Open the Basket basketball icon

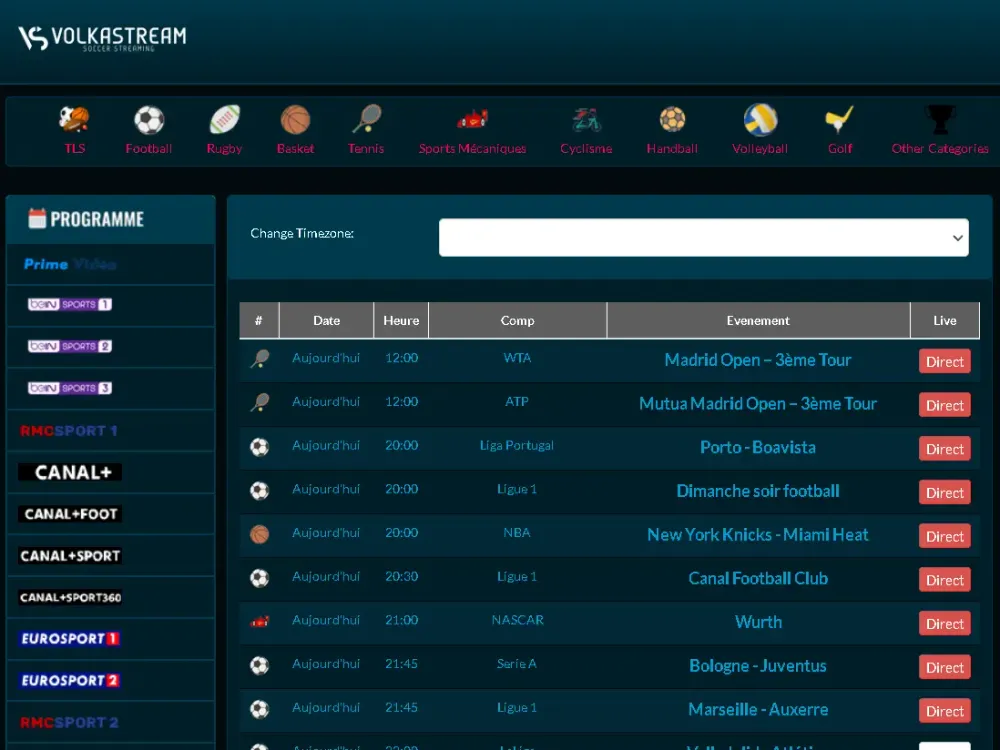click(295, 119)
